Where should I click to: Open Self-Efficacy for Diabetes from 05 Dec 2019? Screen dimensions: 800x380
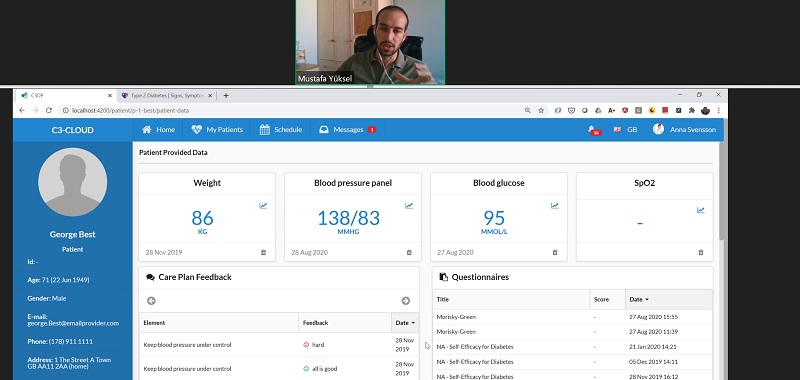click(572, 362)
